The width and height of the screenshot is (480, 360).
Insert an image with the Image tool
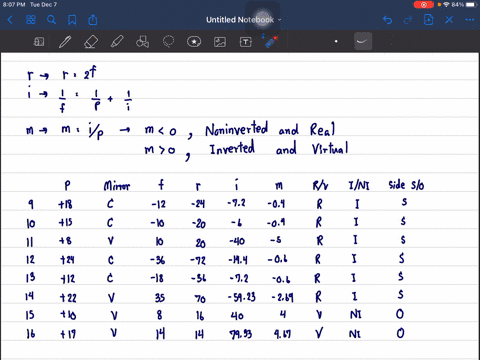220,42
